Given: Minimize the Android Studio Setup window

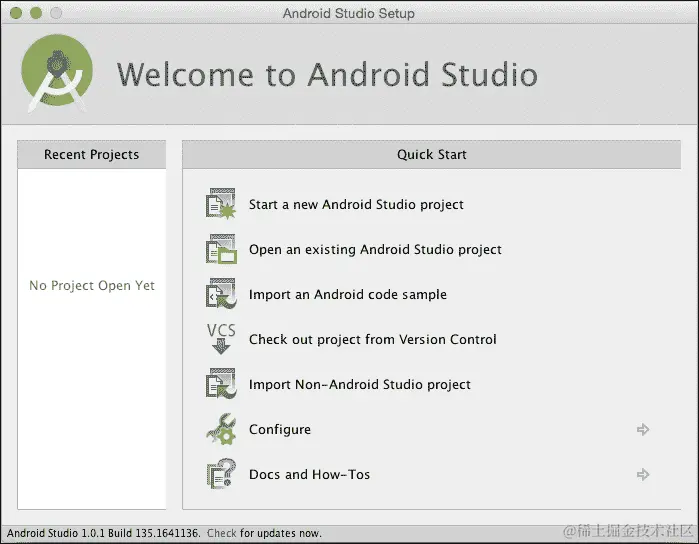Looking at the screenshot, I should coord(36,13).
